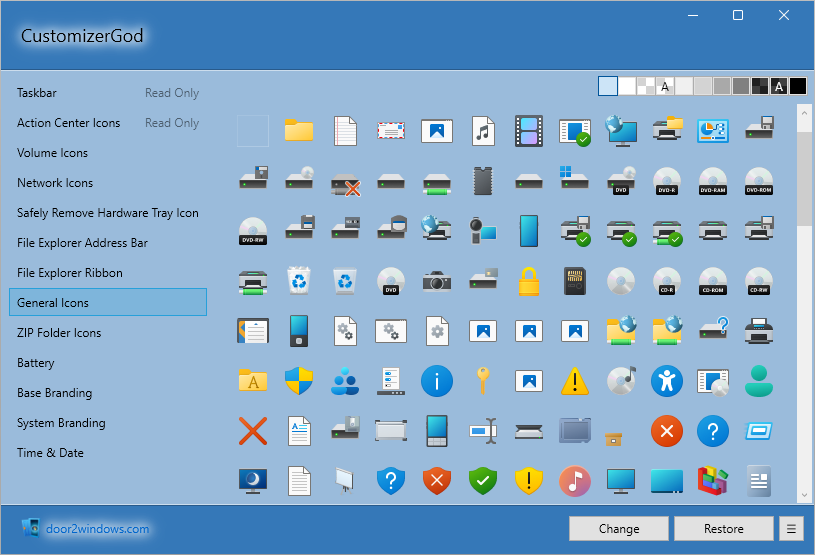This screenshot has height=555, width=815.
Task: Select the full recycle bin icon
Action: (x=299, y=281)
